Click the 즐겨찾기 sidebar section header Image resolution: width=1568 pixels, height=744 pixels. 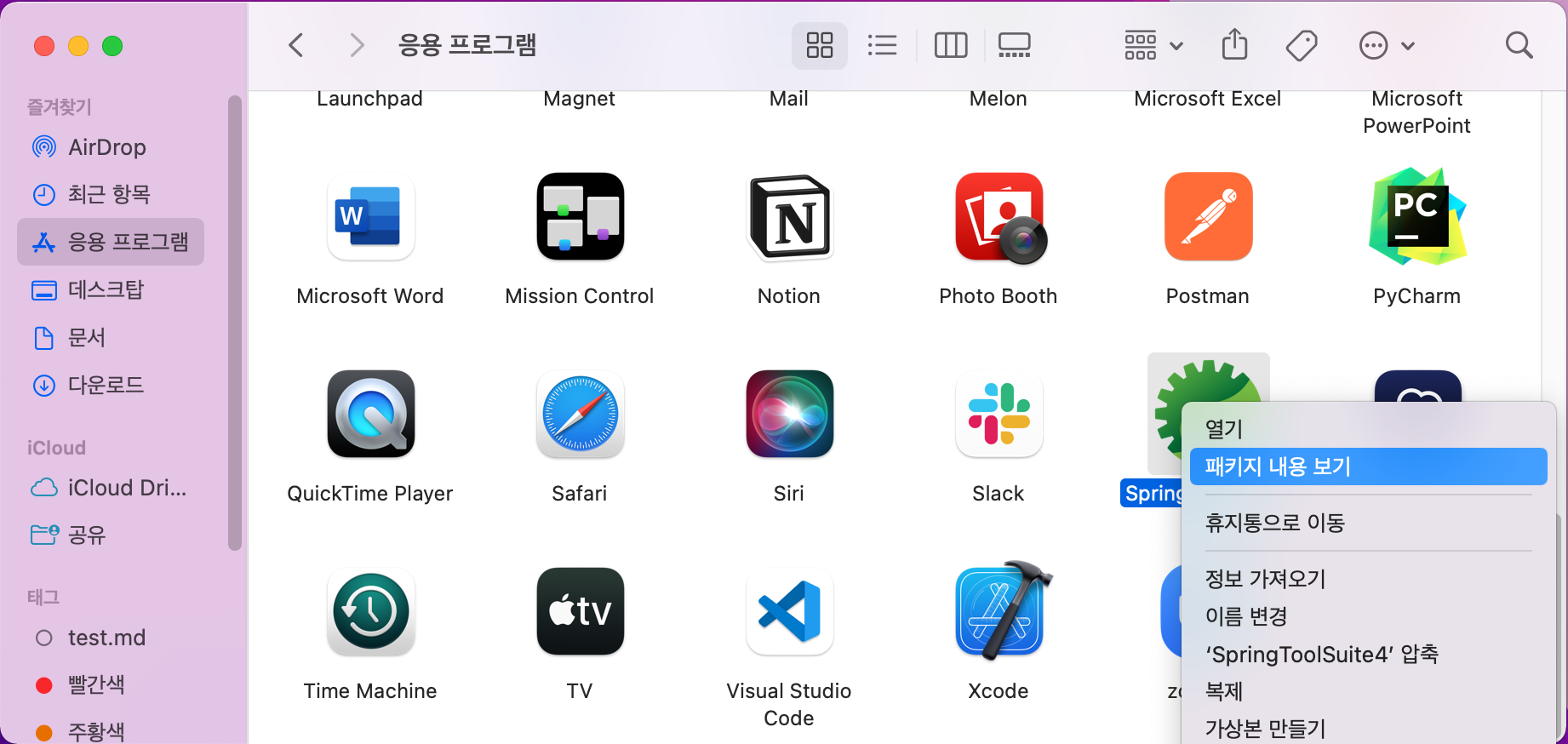(x=60, y=106)
